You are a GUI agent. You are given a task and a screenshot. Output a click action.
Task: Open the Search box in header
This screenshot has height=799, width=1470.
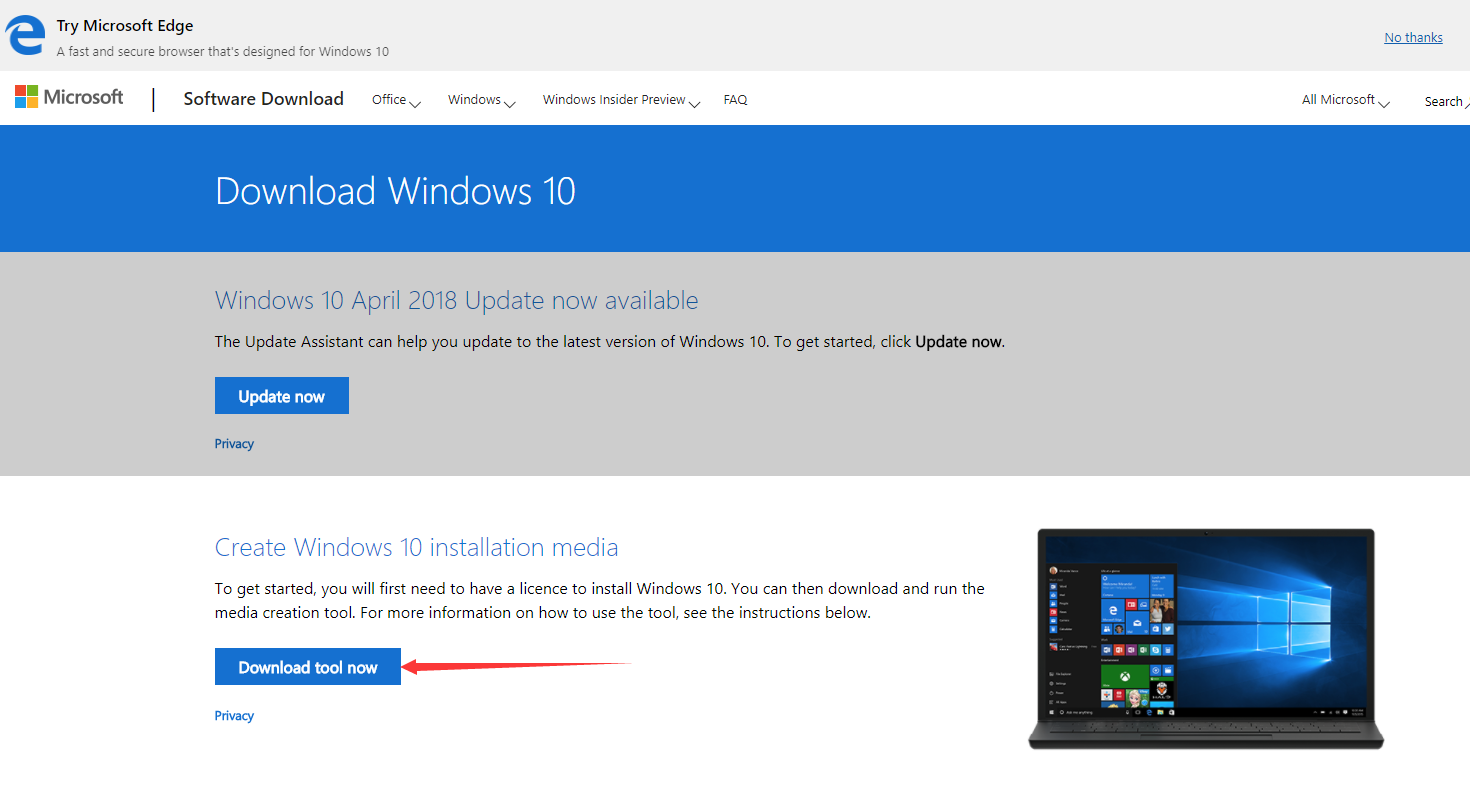(1446, 101)
